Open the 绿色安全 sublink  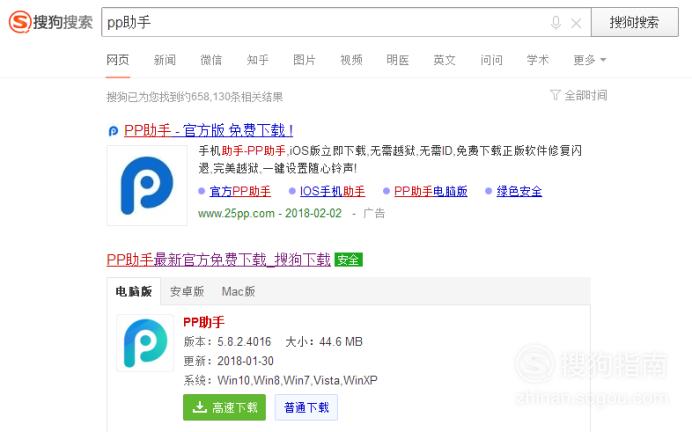pyautogui.click(x=519, y=191)
